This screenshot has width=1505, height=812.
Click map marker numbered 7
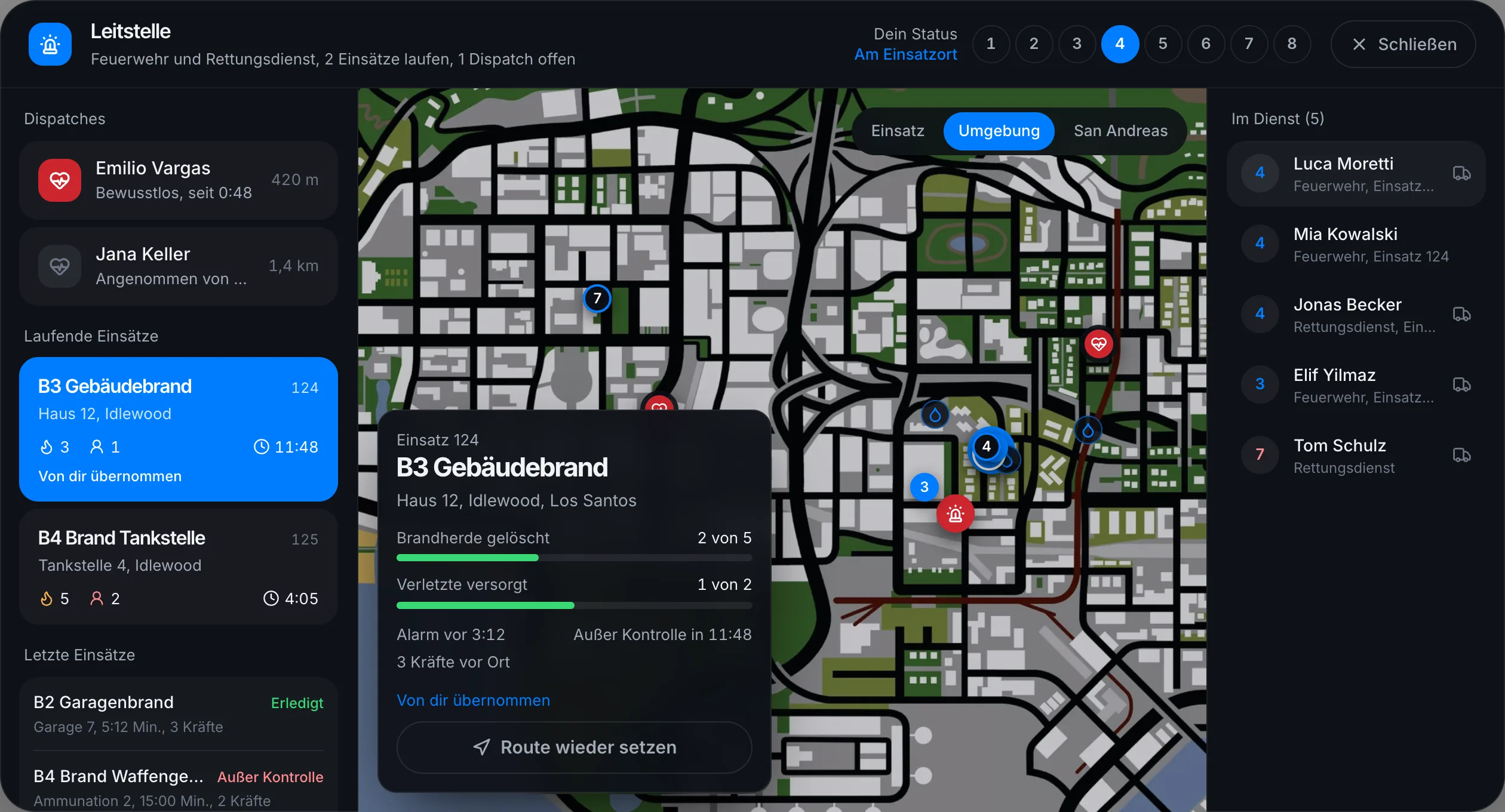tap(597, 299)
